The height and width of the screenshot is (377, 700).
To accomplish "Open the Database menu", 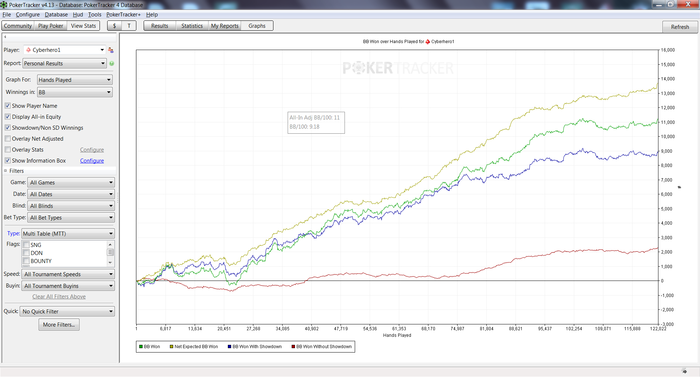I will click(x=56, y=15).
